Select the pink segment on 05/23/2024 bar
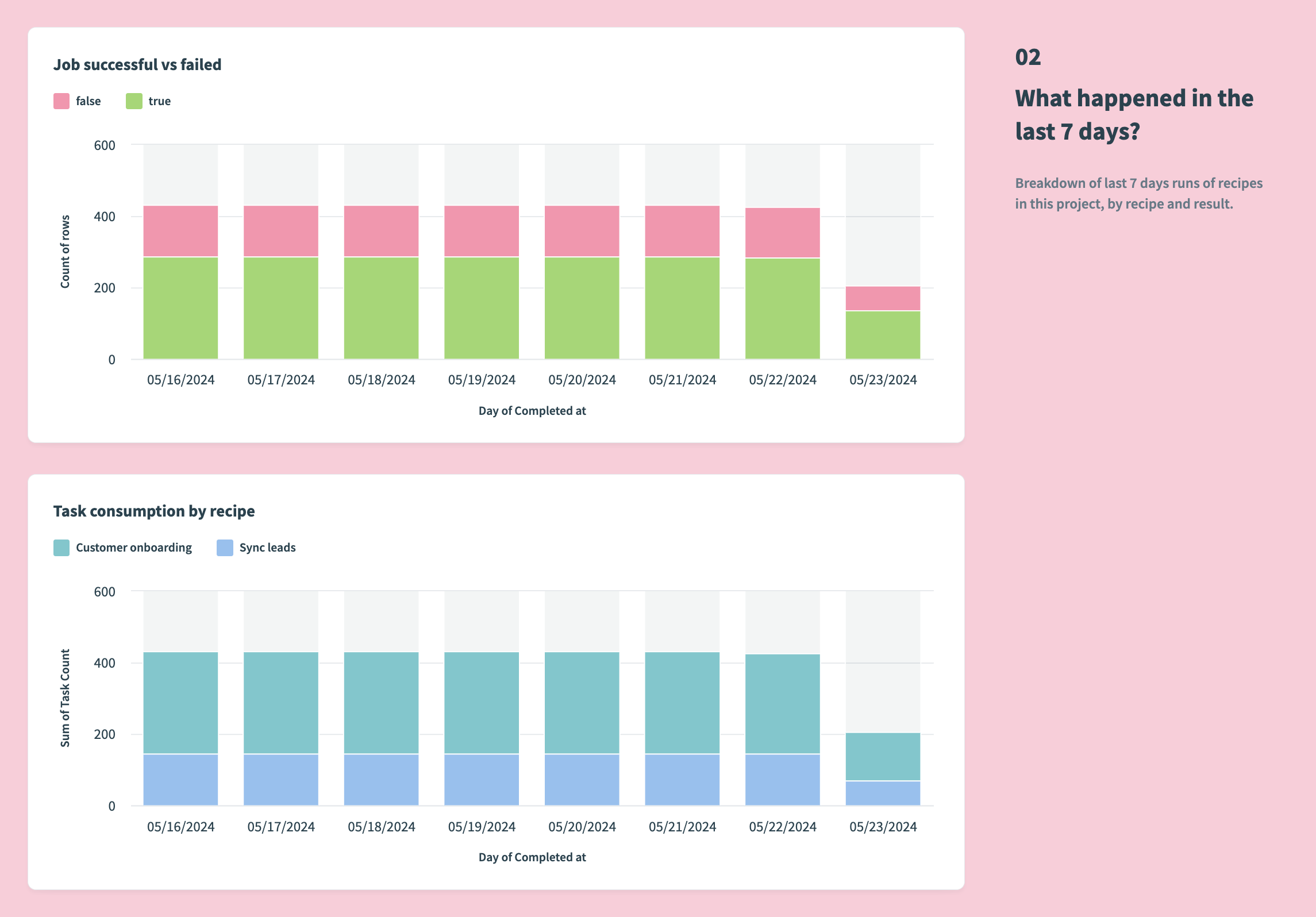Image resolution: width=1316 pixels, height=917 pixels. tap(883, 299)
